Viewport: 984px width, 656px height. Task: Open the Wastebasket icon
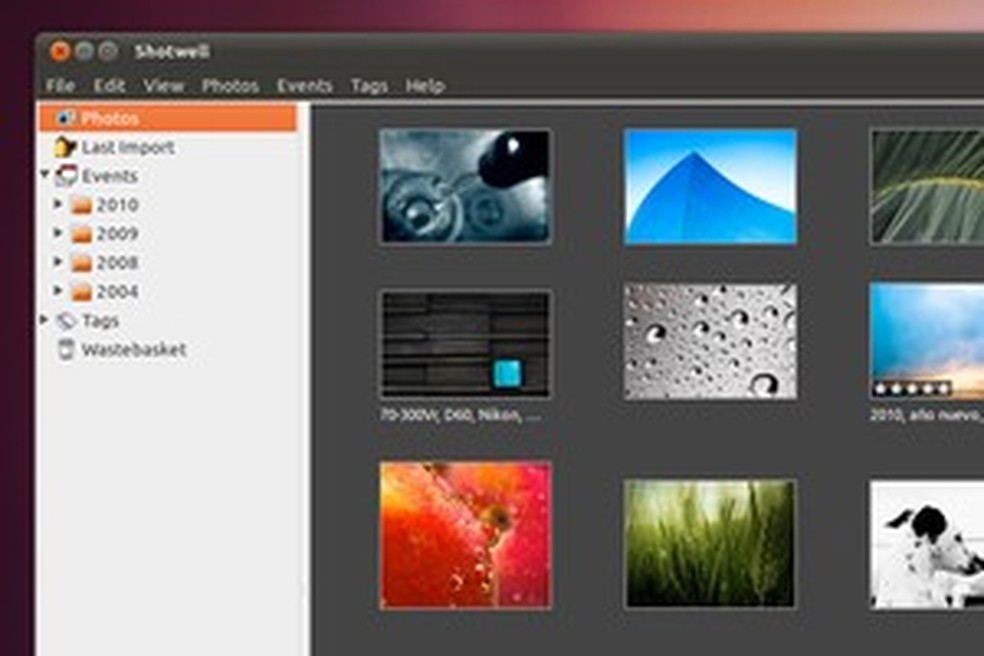66,349
